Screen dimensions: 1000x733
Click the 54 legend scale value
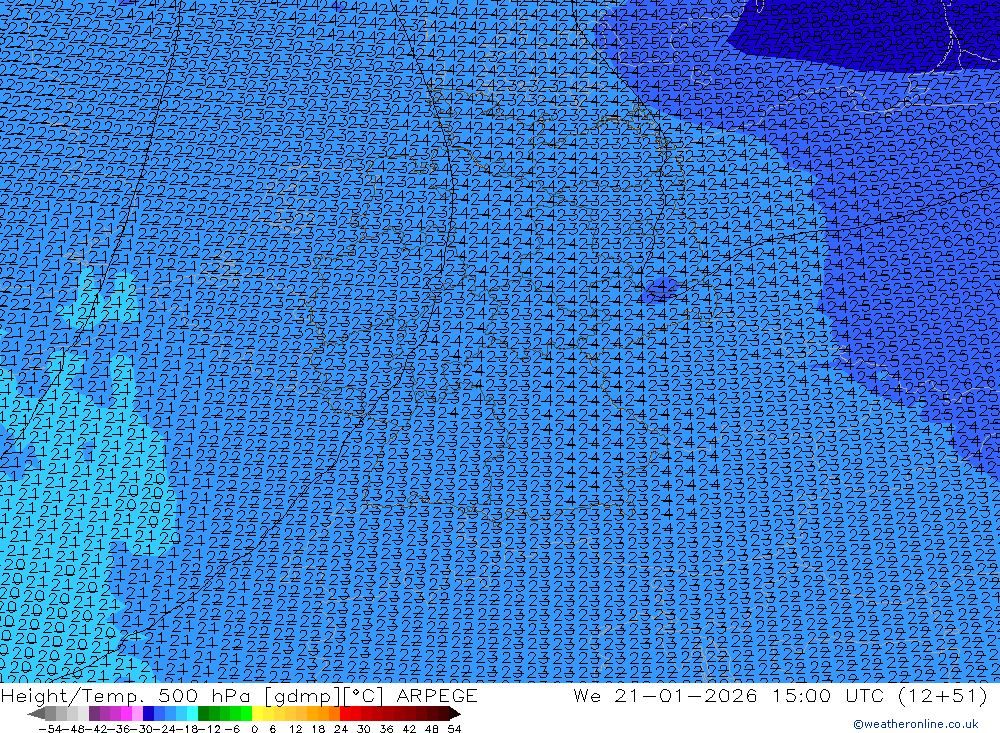pyautogui.click(x=454, y=729)
